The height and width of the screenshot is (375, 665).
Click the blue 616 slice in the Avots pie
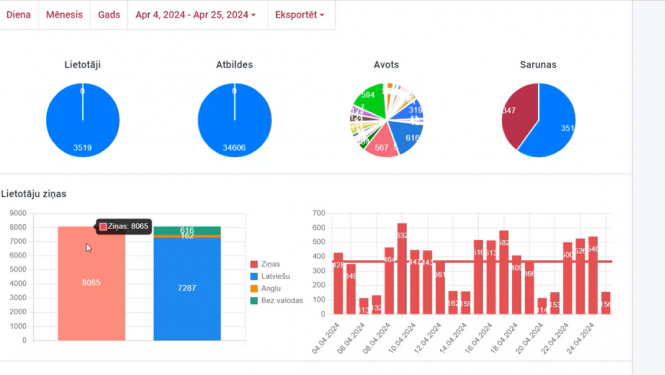tap(408, 137)
